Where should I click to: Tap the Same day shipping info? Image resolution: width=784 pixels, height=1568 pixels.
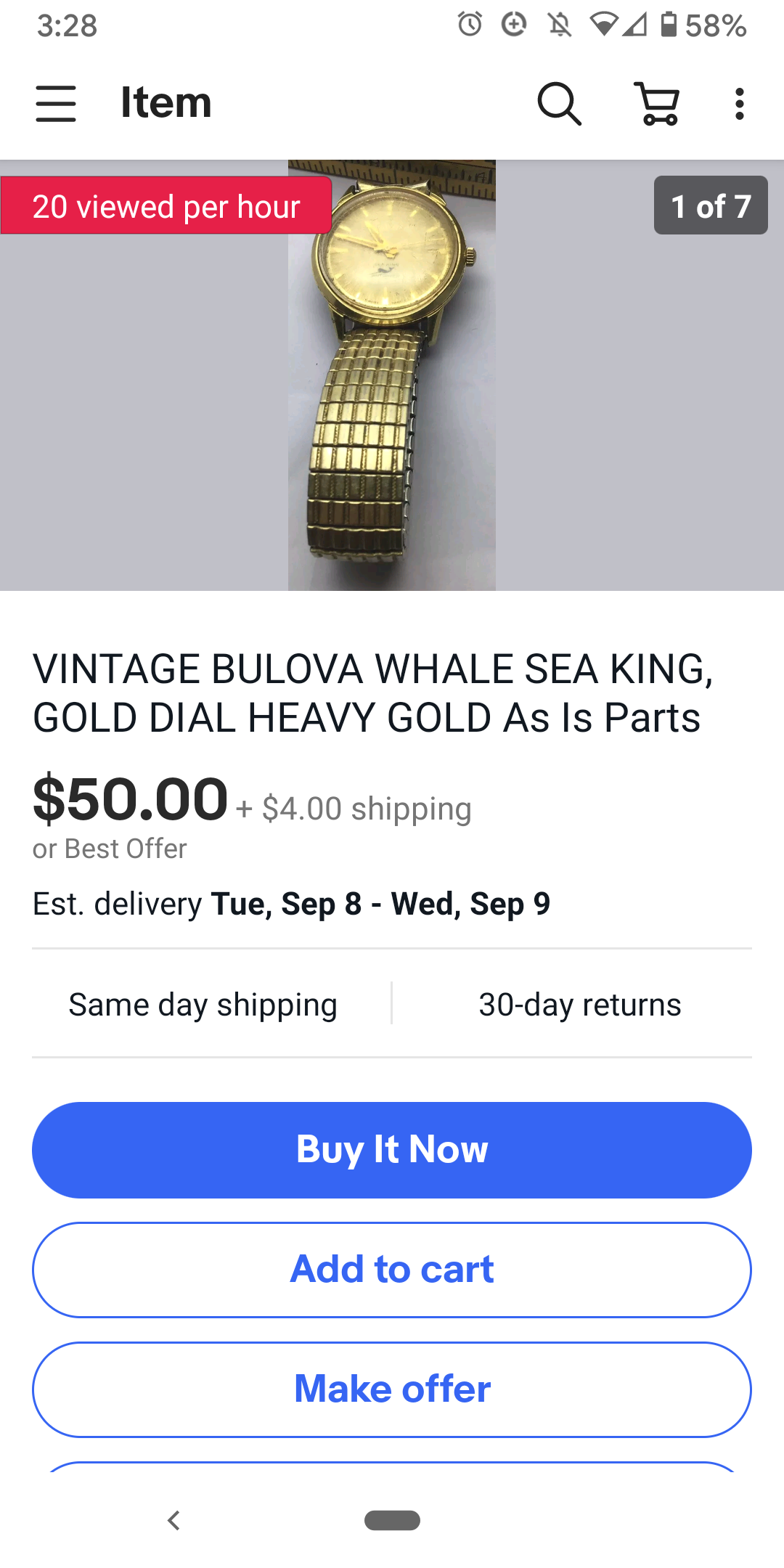203,1005
